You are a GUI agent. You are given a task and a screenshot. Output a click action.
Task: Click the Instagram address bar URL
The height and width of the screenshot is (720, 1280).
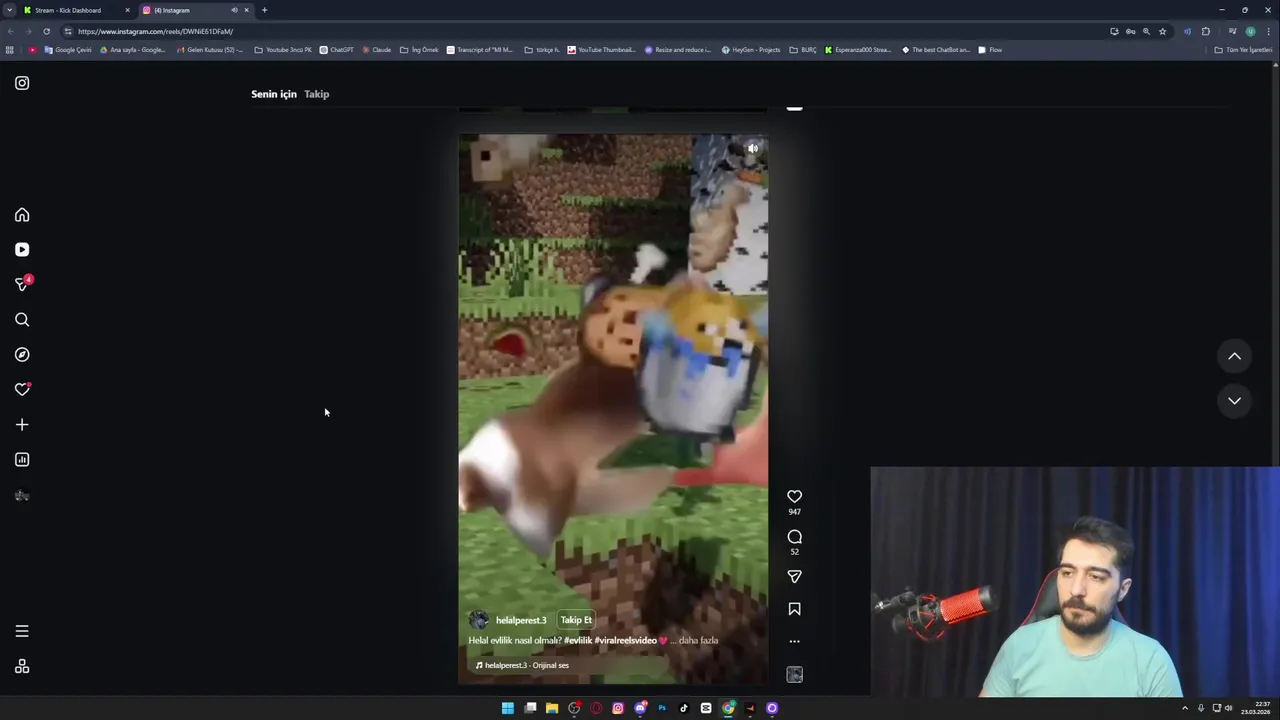click(x=155, y=31)
